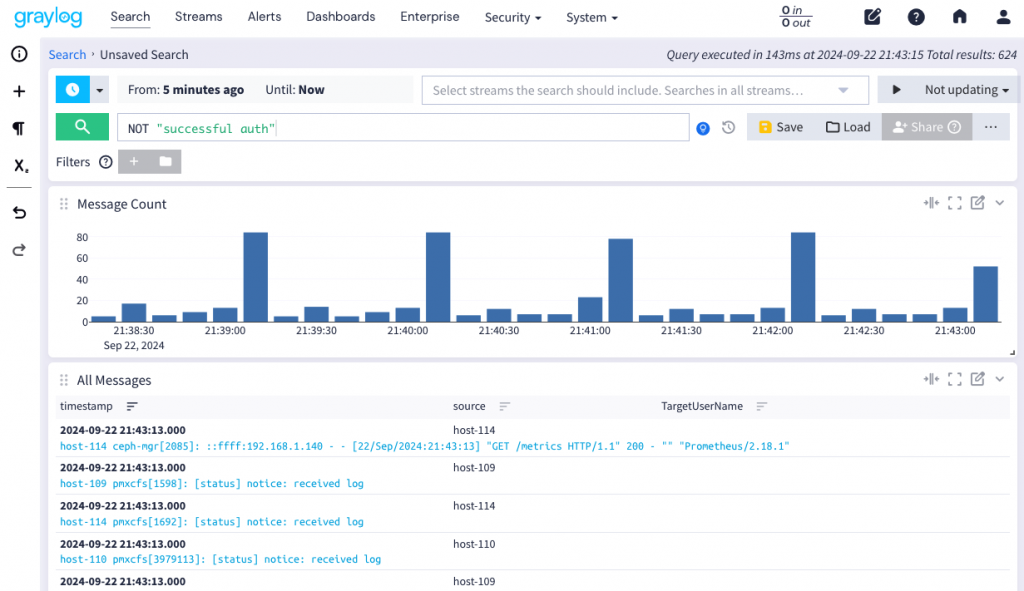Image resolution: width=1024 pixels, height=591 pixels.
Task: Click the undo arrow in left sidebar
Action: [19, 213]
